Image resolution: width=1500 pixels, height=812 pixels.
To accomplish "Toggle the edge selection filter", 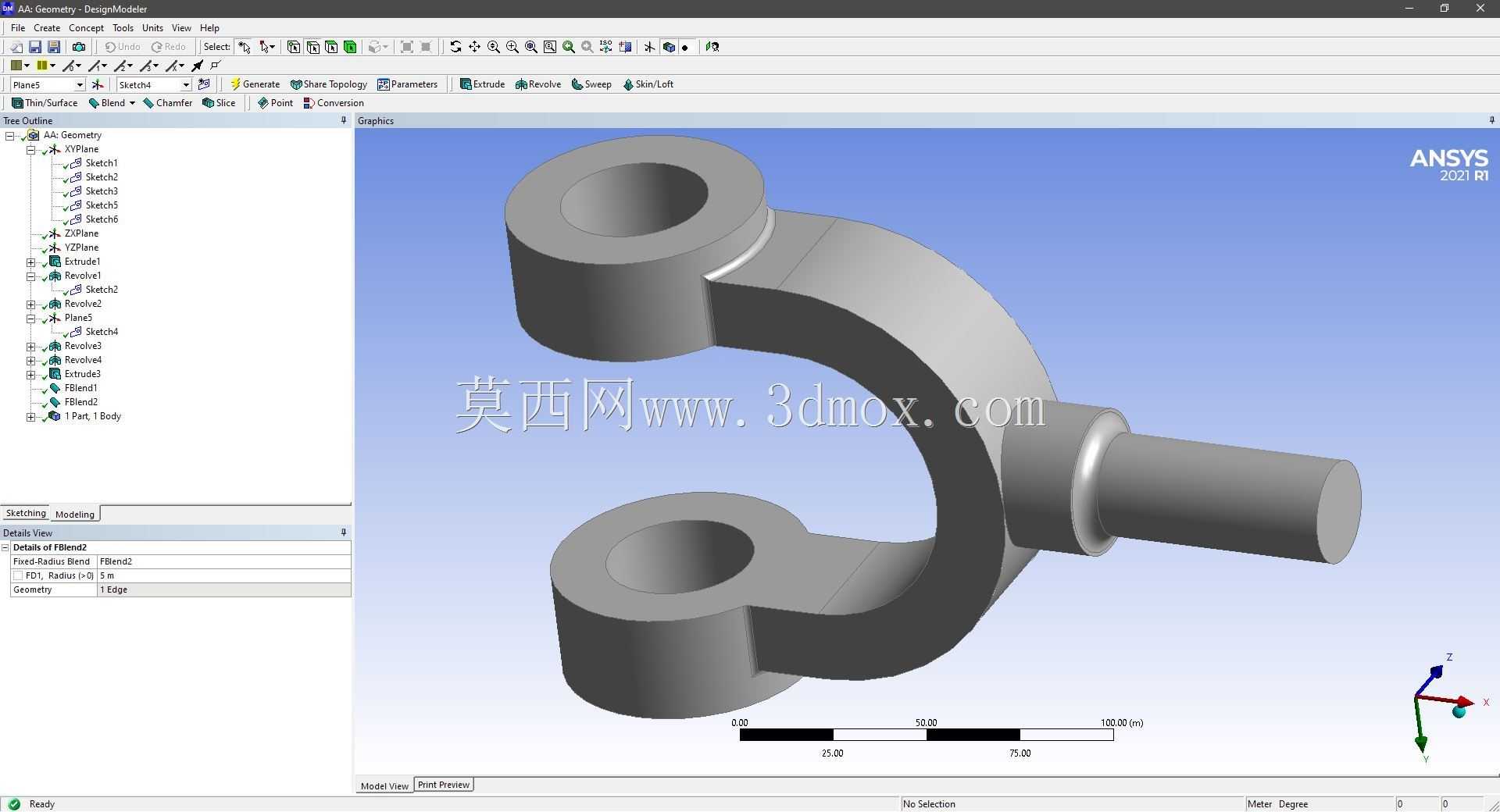I will 312,47.
